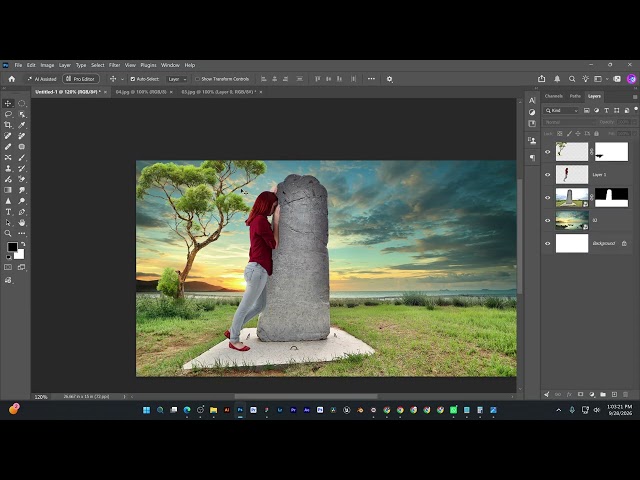Select the Horizontal Type tool
Image resolution: width=640 pixels, height=480 pixels.
click(8, 212)
